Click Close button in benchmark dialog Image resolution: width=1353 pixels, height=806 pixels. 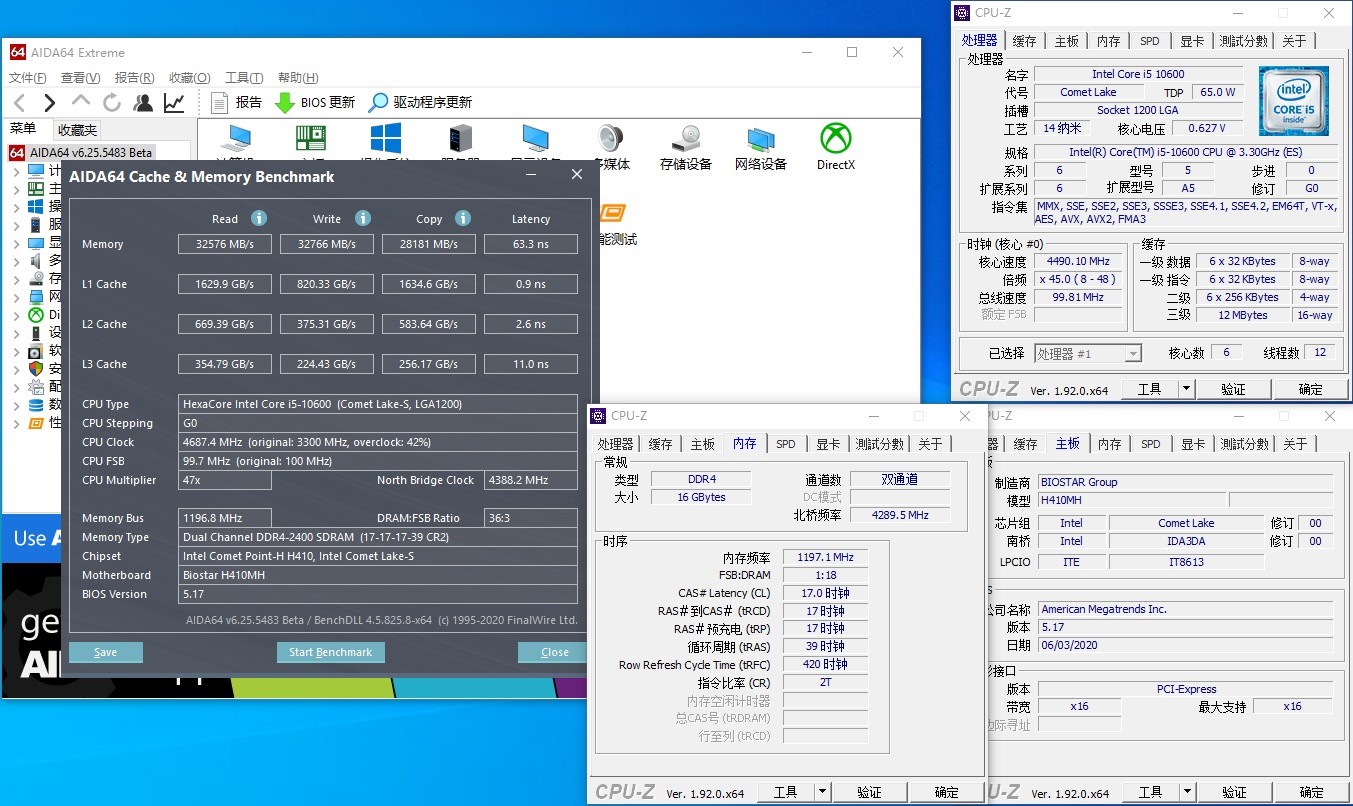[x=555, y=652]
